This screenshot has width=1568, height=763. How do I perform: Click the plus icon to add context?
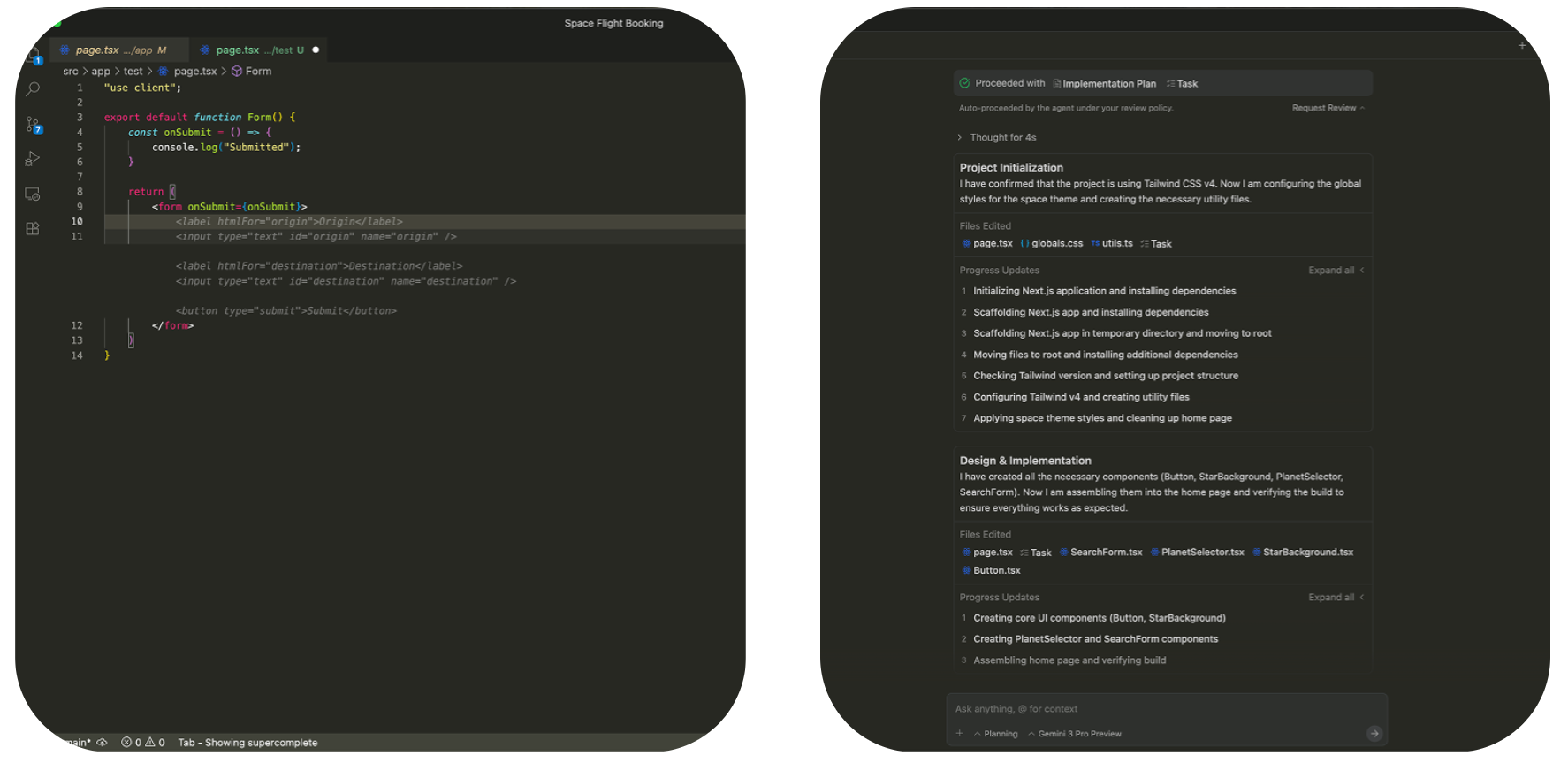pyautogui.click(x=959, y=733)
